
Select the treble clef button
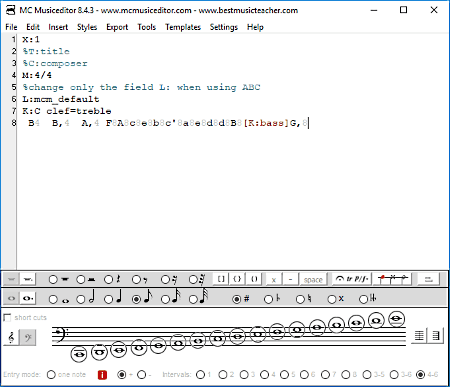(x=11, y=338)
